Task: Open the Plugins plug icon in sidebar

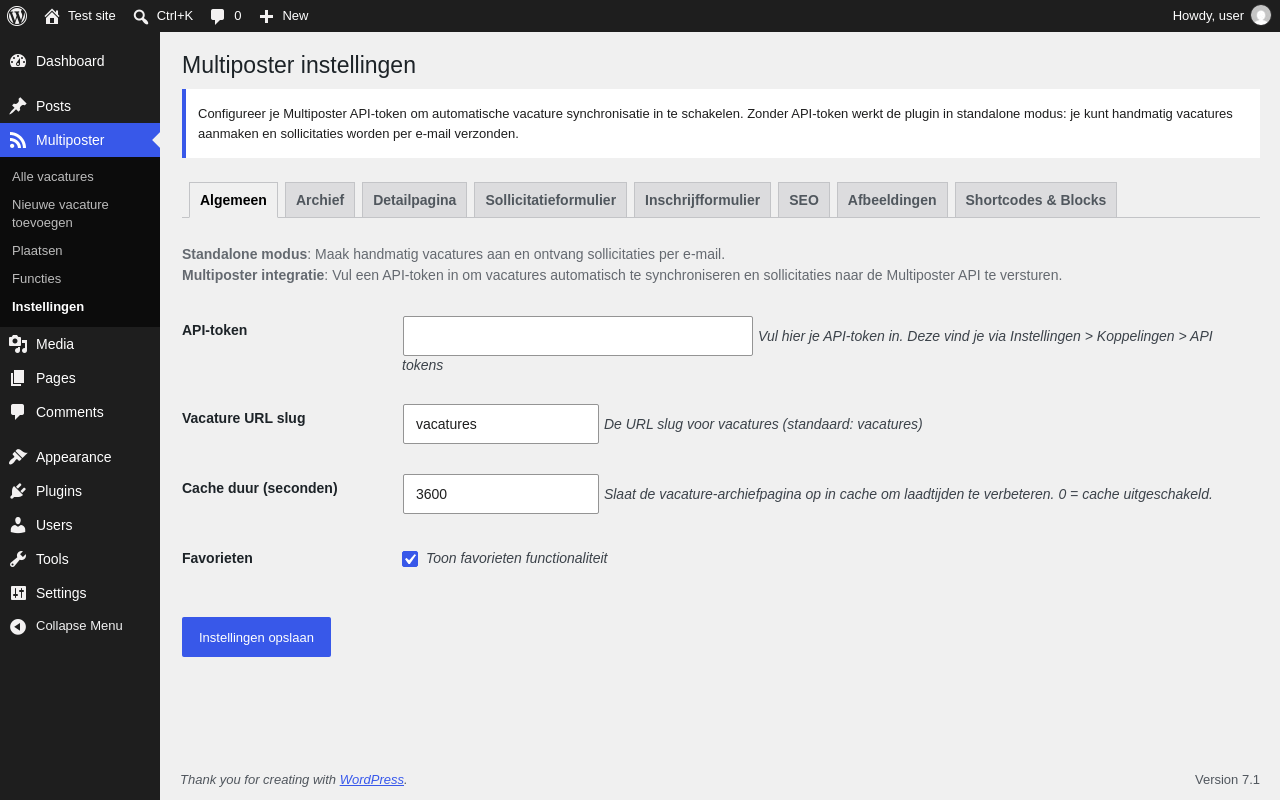Action: point(18,491)
